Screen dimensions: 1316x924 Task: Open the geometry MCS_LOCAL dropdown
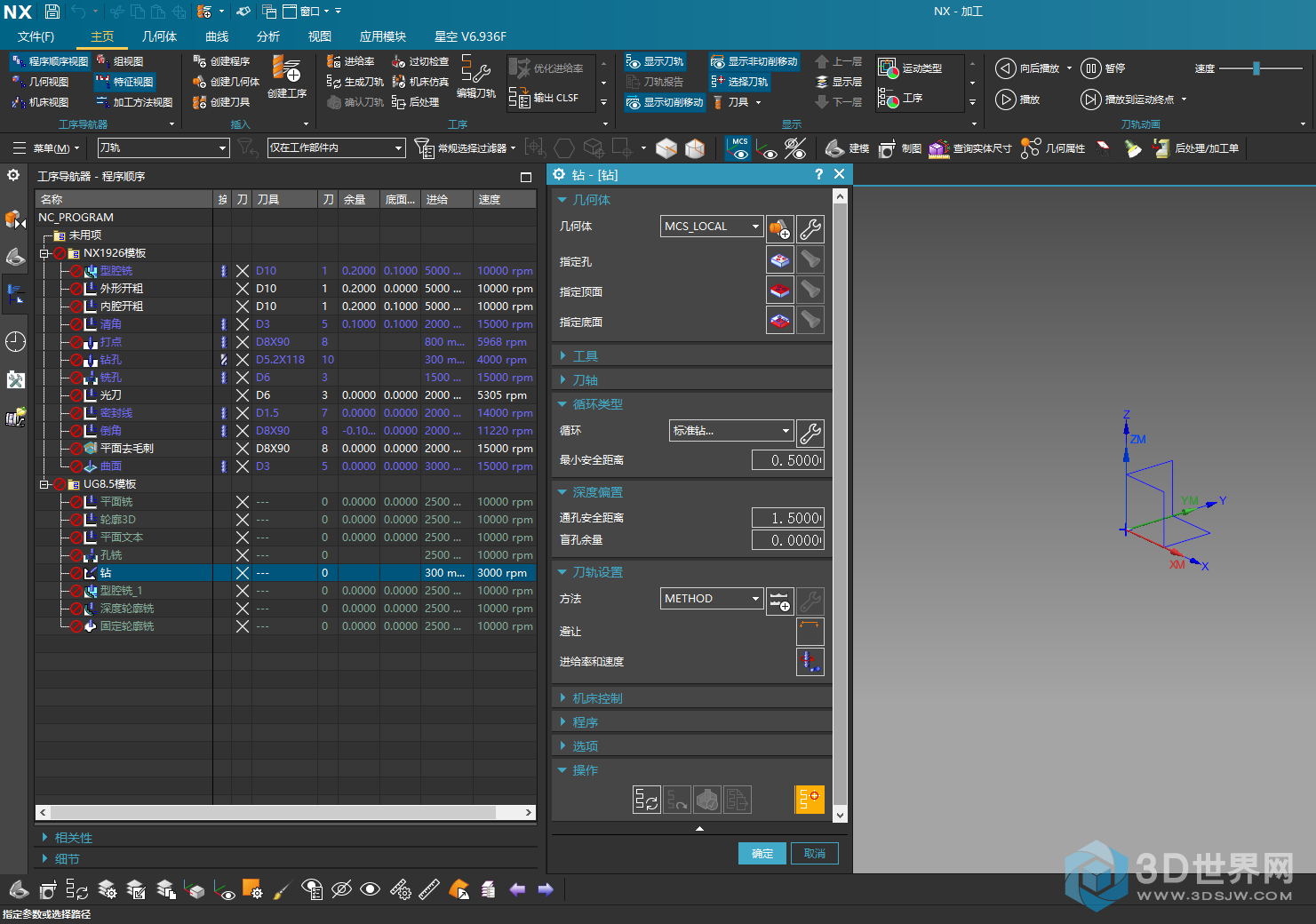point(712,227)
